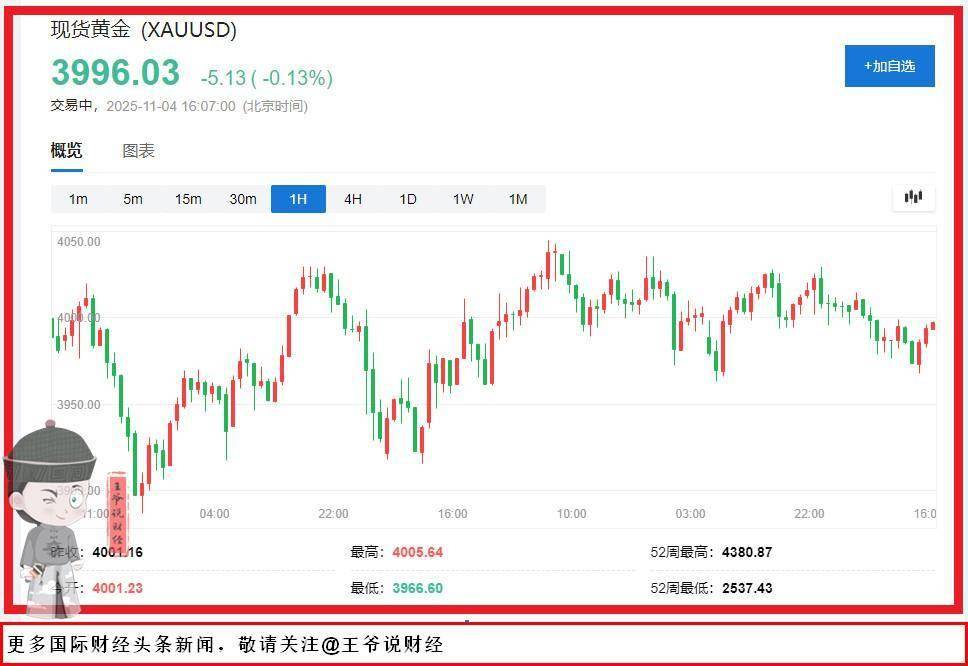Select the 1m timeframe
This screenshot has height=666, width=968.
[78, 199]
